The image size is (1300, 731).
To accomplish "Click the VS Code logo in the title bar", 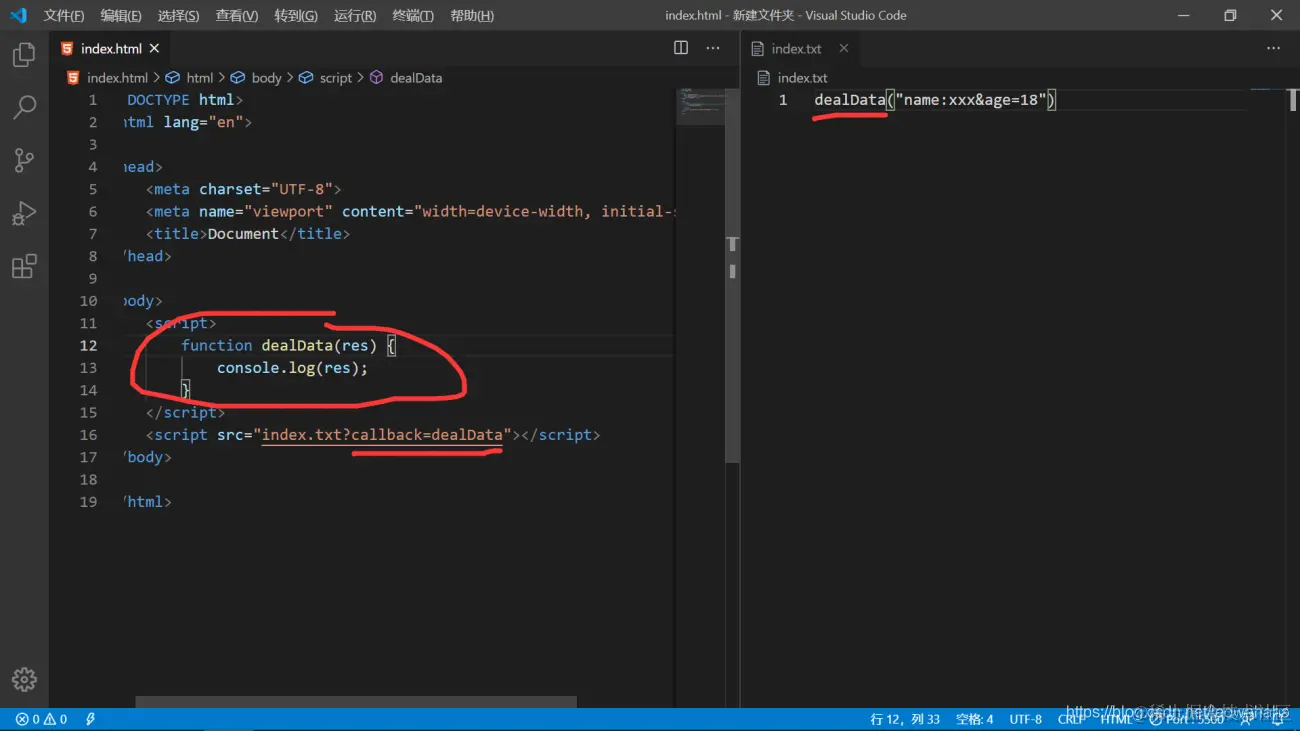I will point(18,15).
